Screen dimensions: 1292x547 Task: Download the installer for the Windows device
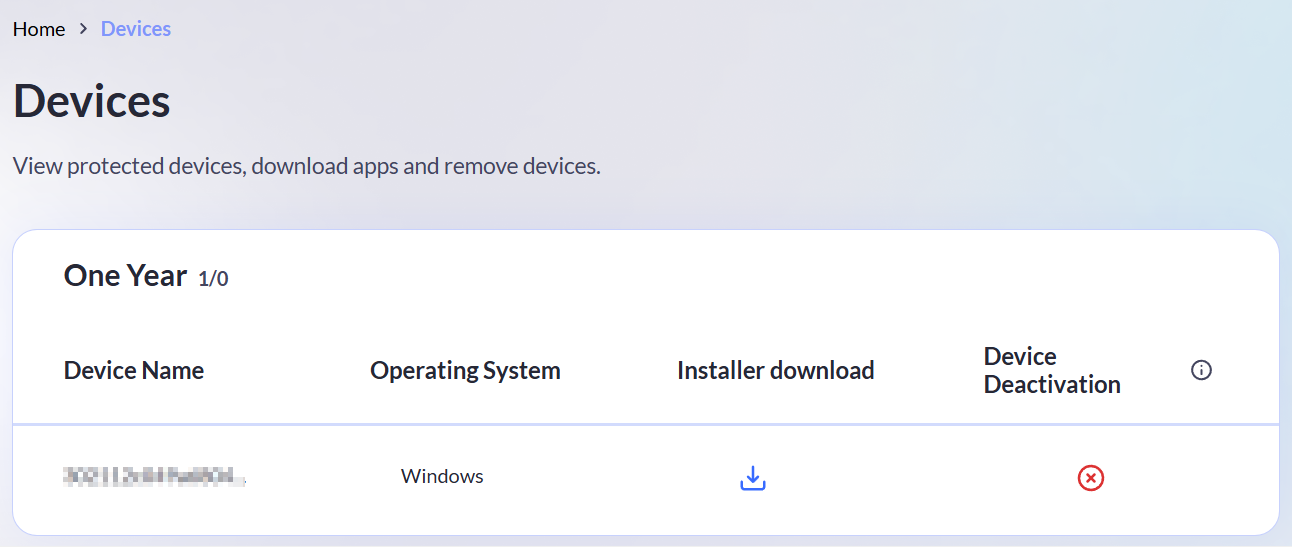[752, 478]
